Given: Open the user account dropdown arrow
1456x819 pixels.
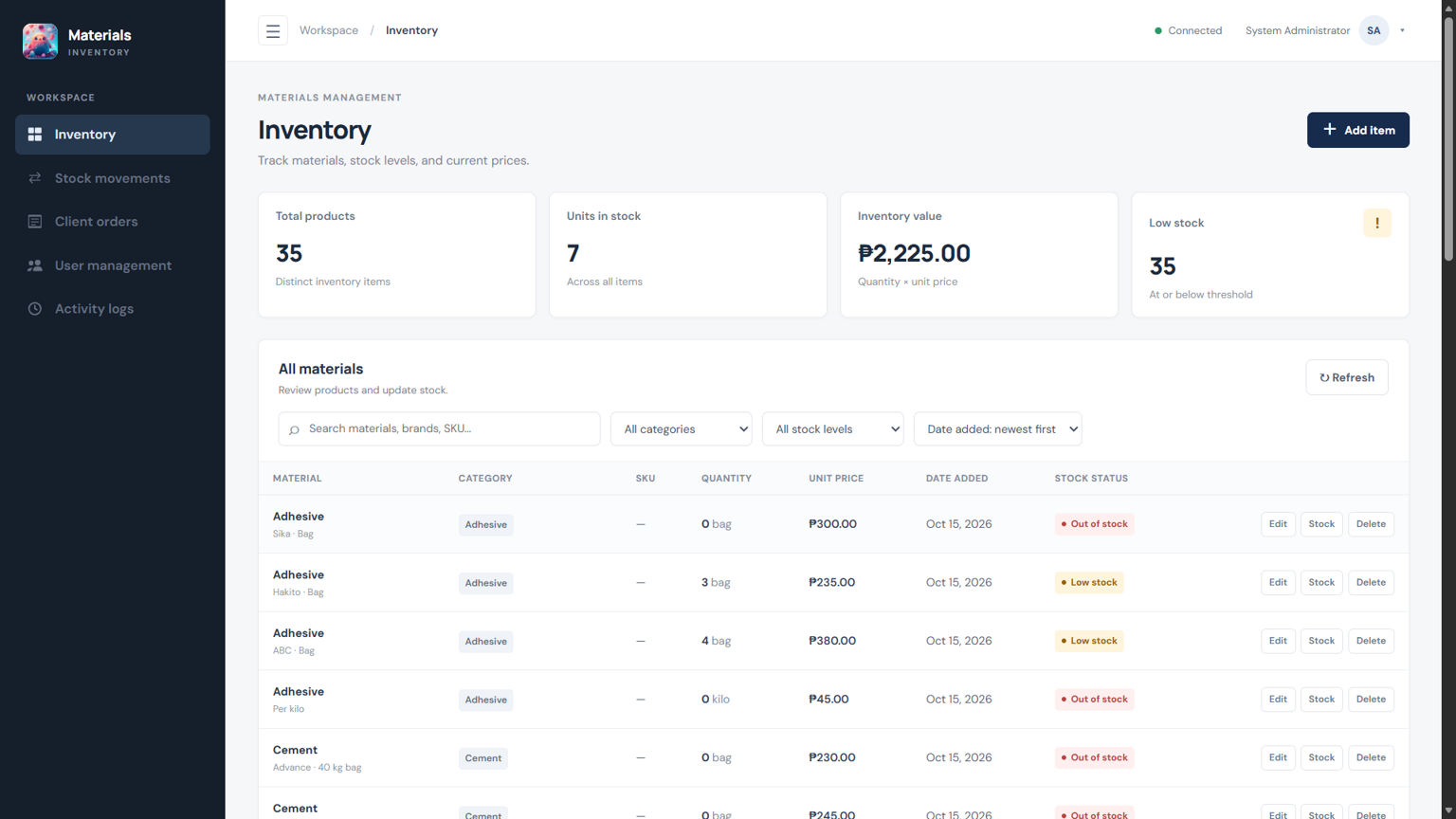Looking at the screenshot, I should pos(1402,30).
